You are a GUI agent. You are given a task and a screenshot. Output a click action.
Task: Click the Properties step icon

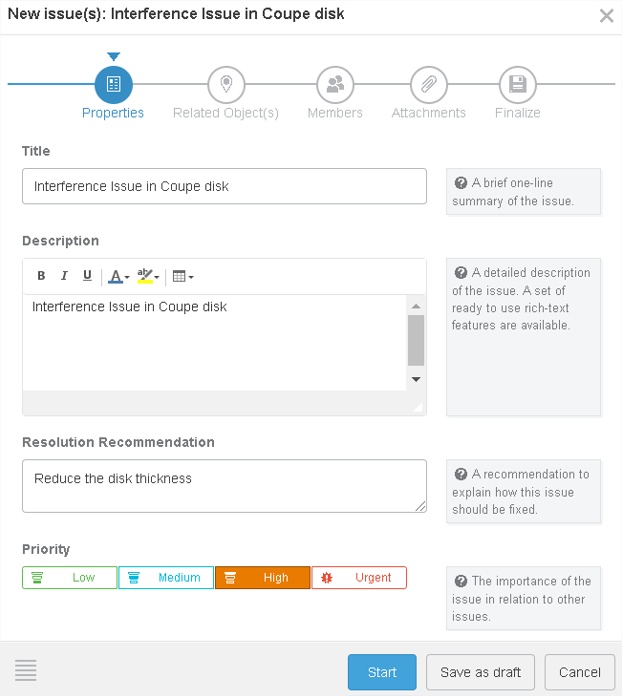[x=113, y=85]
